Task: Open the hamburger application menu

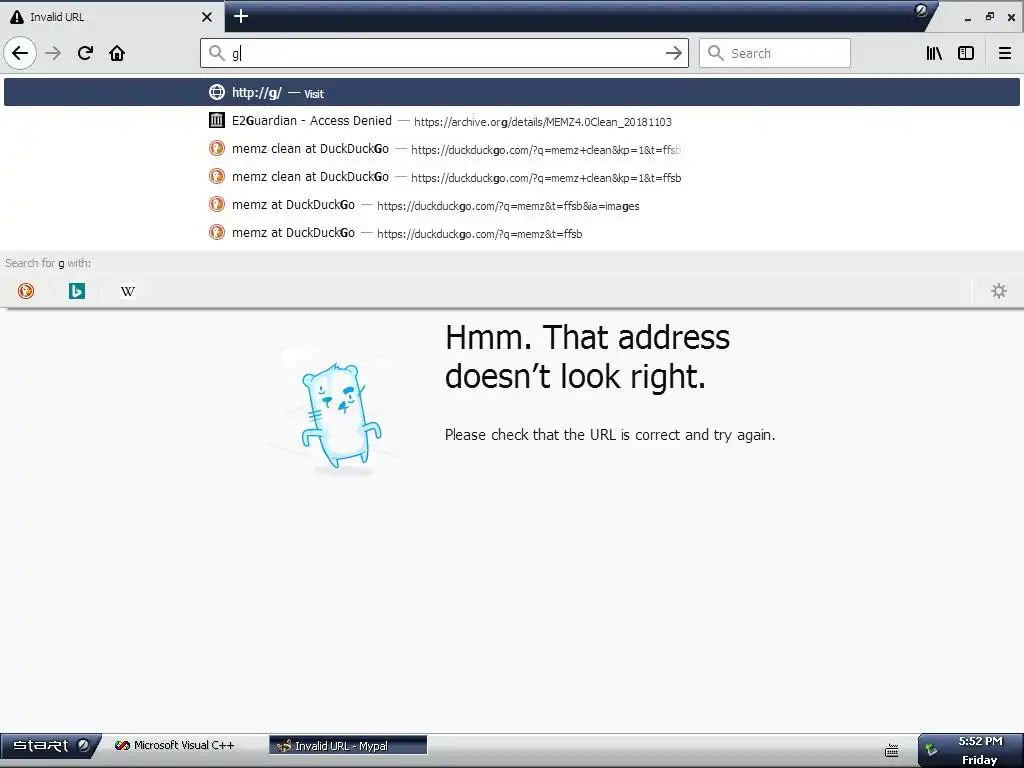Action: click(x=1005, y=53)
